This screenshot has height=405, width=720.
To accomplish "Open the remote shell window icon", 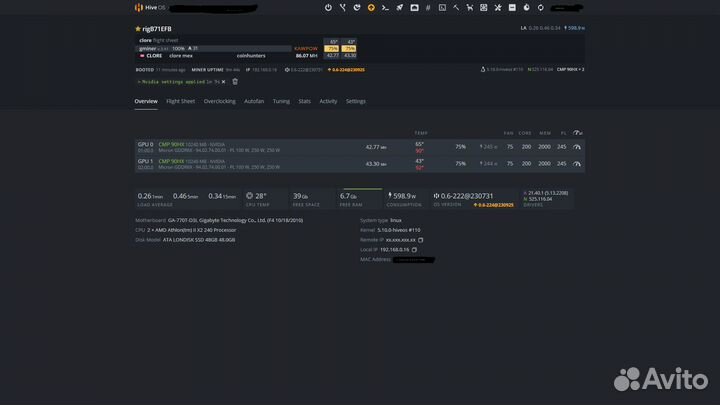I will point(442,7).
